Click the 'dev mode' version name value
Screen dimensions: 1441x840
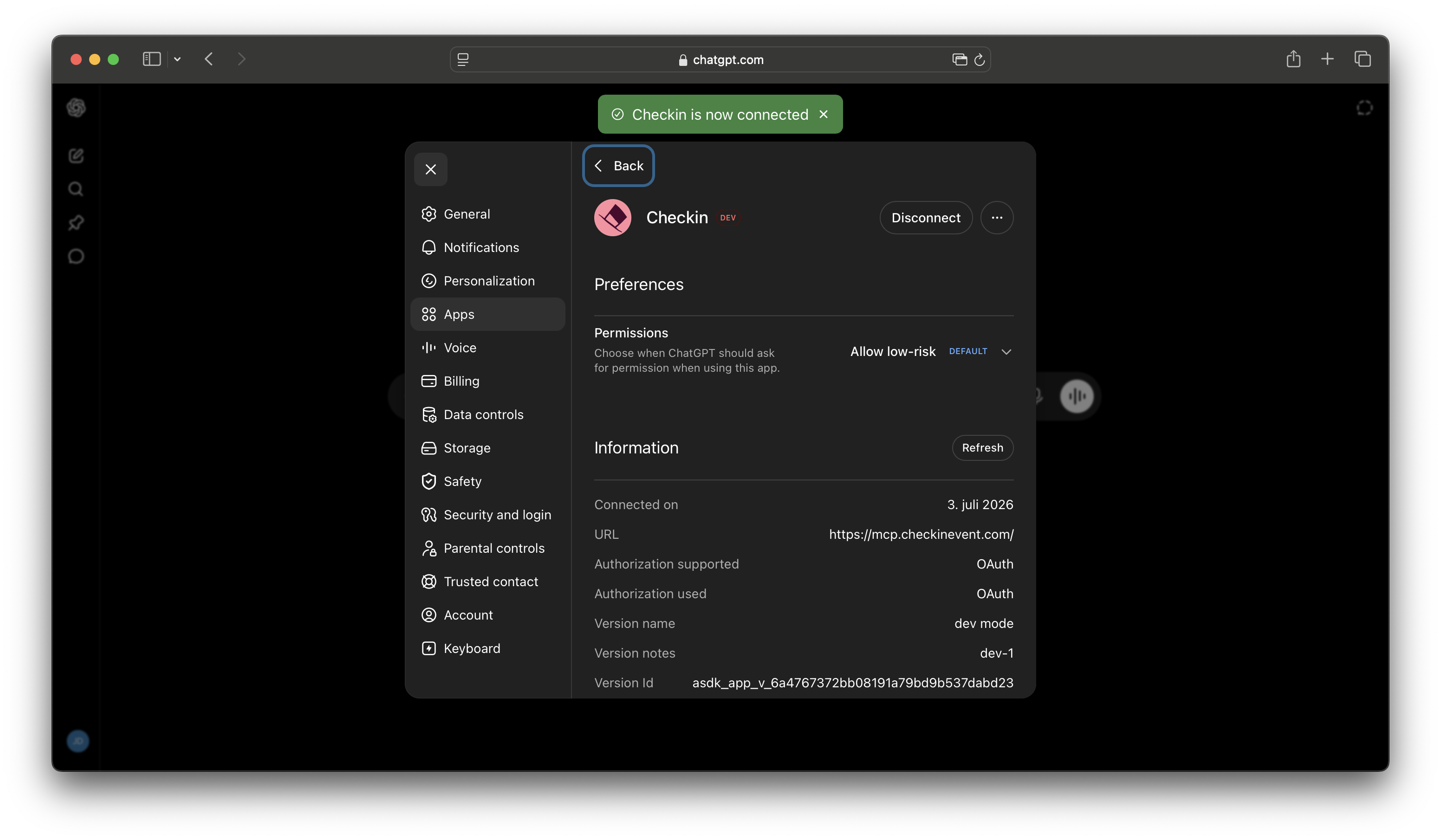(x=984, y=623)
